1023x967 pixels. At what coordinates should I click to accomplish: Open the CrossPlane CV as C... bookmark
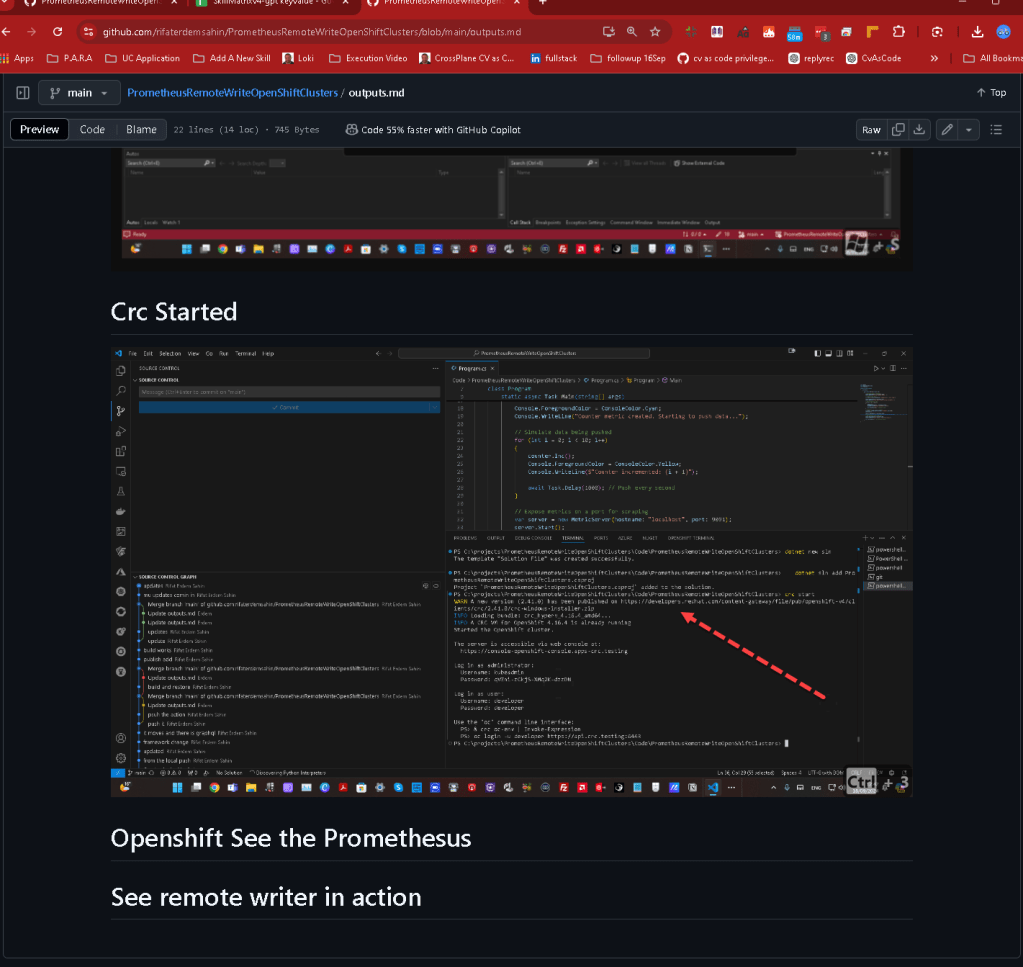tap(467, 58)
